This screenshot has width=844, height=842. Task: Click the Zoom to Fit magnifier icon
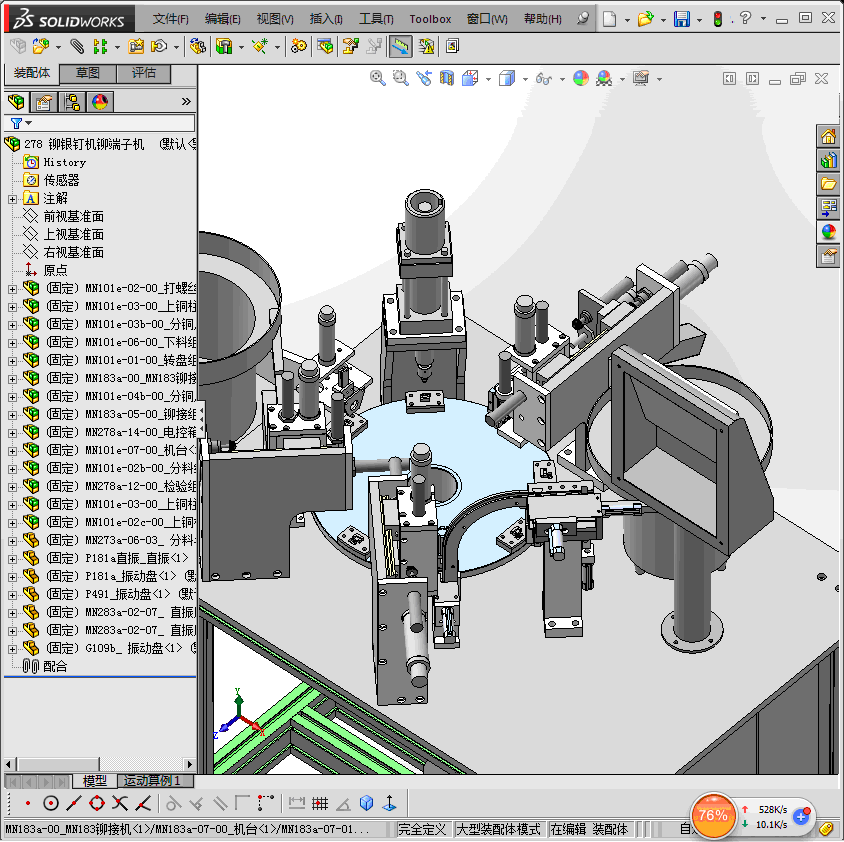[378, 78]
